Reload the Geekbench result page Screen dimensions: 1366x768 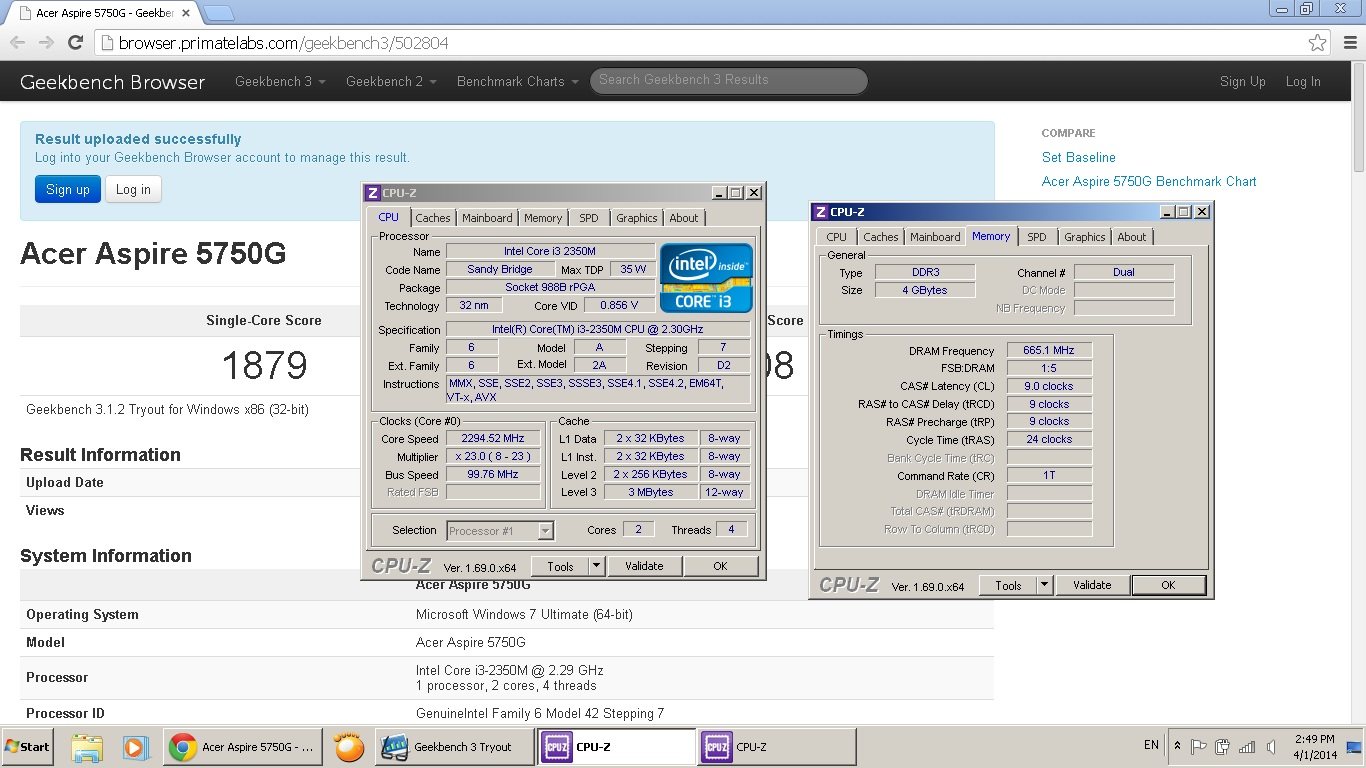click(x=75, y=43)
